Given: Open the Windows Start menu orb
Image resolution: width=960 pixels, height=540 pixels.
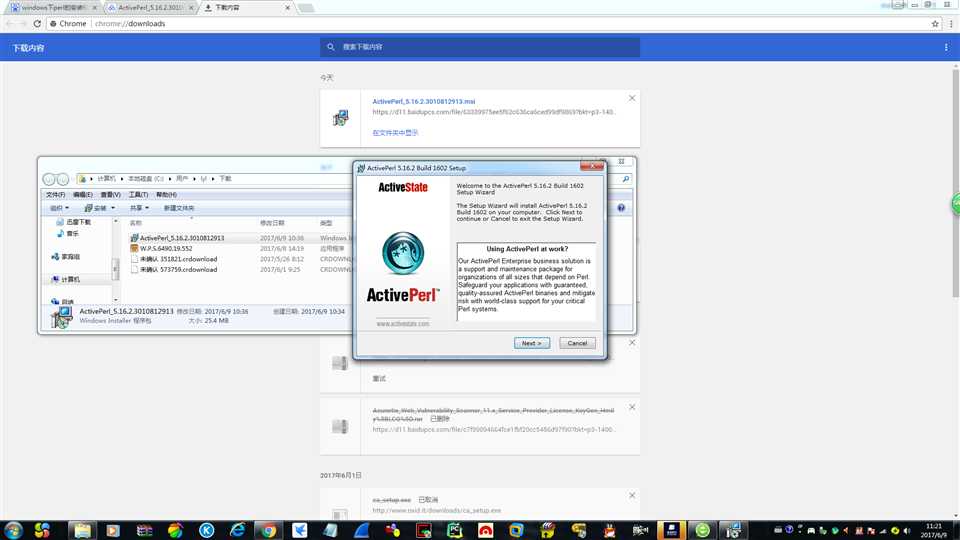Looking at the screenshot, I should 13,530.
